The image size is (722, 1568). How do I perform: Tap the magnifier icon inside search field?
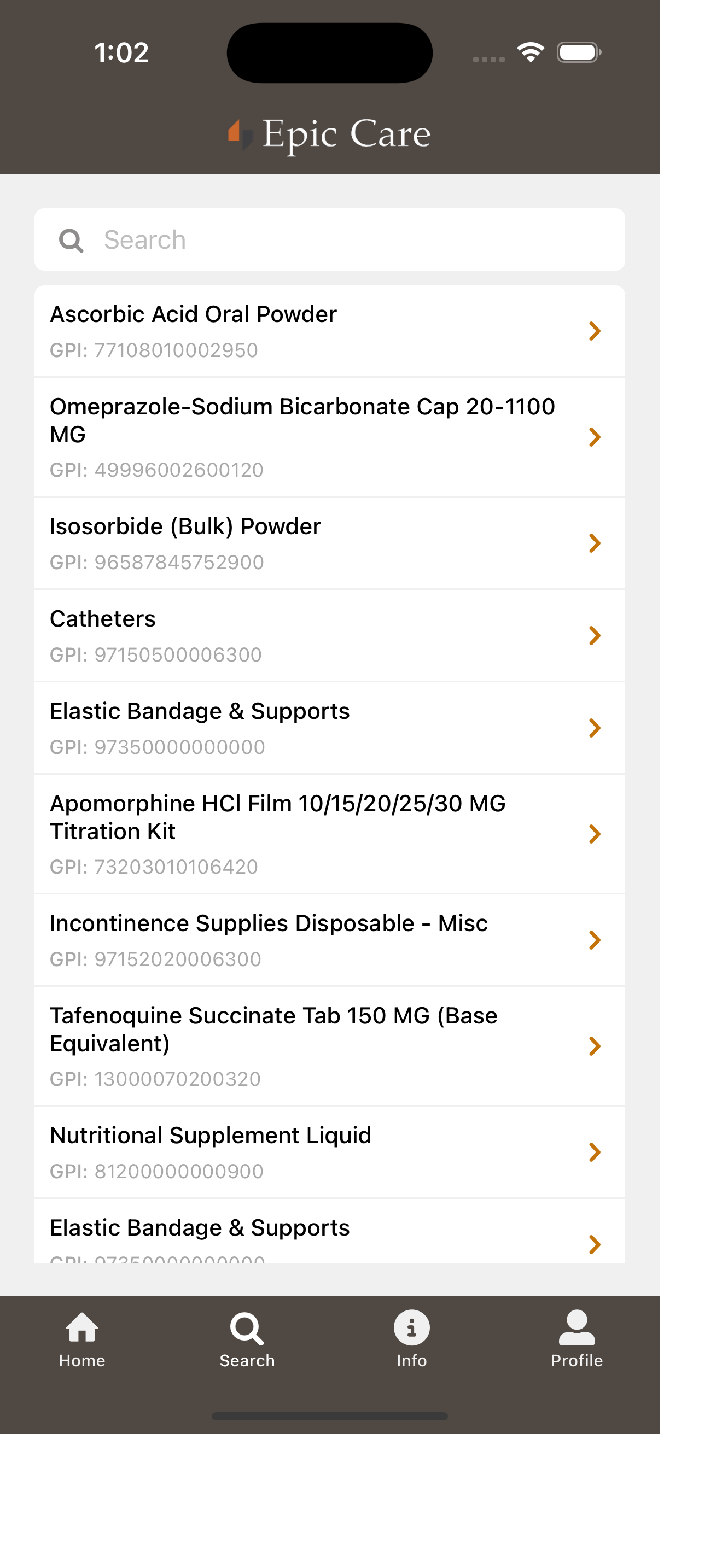tap(71, 241)
